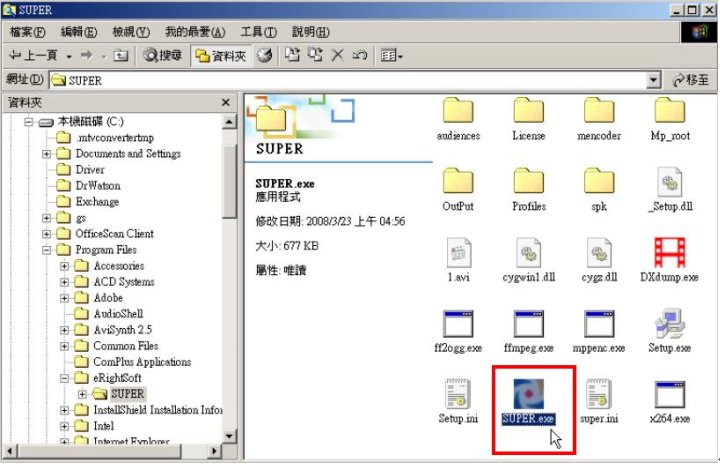The width and height of the screenshot is (720, 464).
Task: Click folder tree scroll right arrow
Action: coord(214,451)
